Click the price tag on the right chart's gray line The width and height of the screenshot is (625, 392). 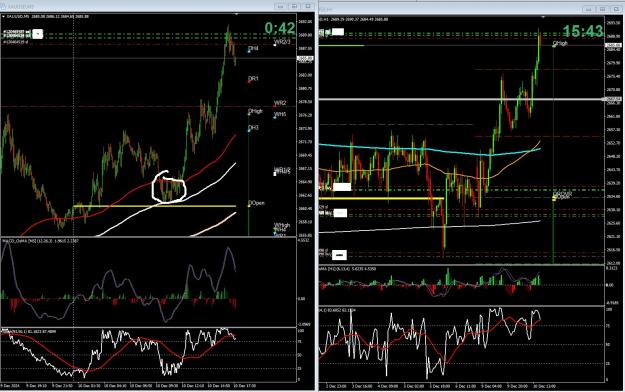click(614, 99)
